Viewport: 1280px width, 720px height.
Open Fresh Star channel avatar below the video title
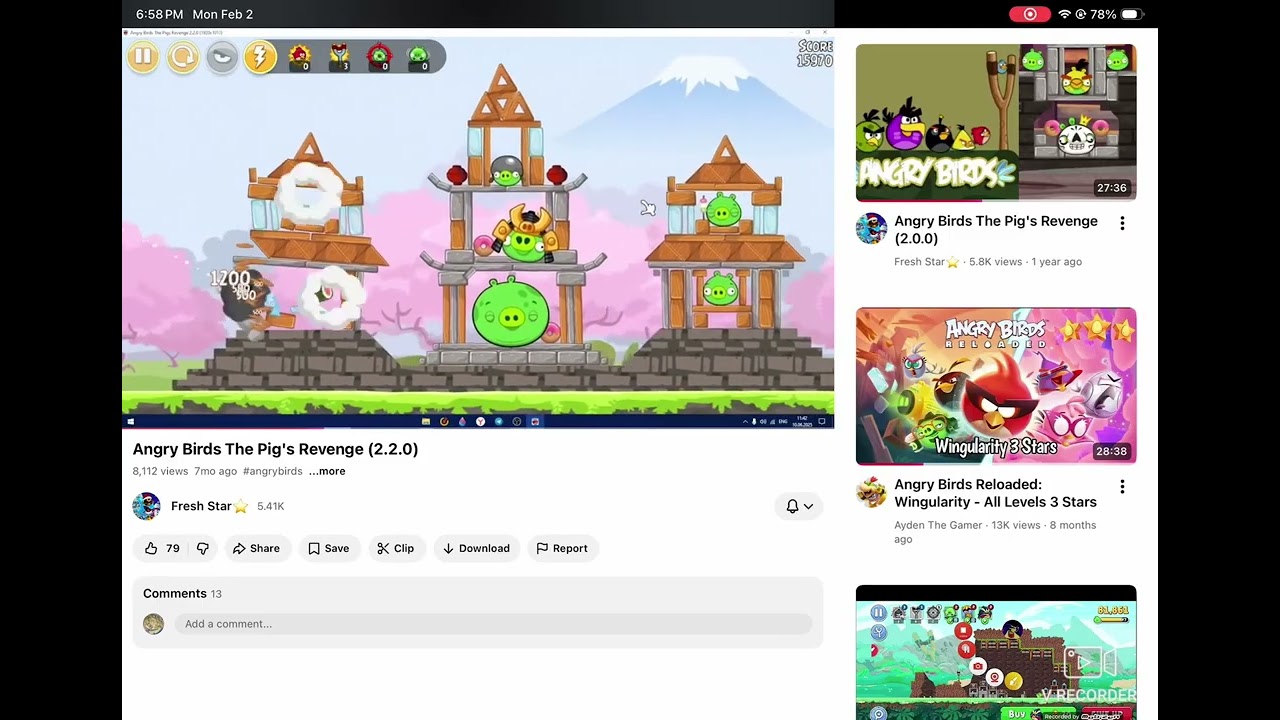point(147,506)
